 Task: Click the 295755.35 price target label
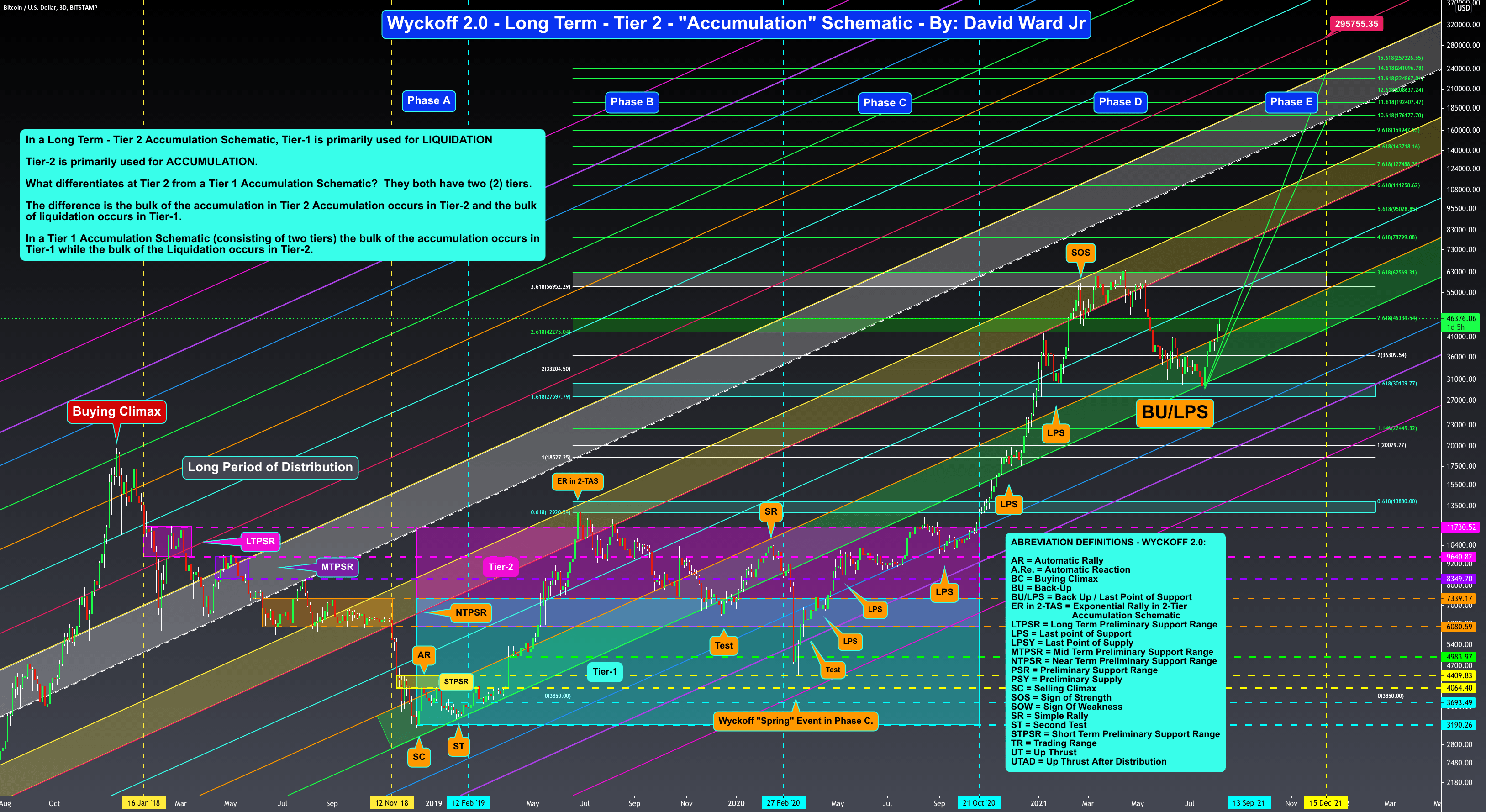click(x=1356, y=24)
